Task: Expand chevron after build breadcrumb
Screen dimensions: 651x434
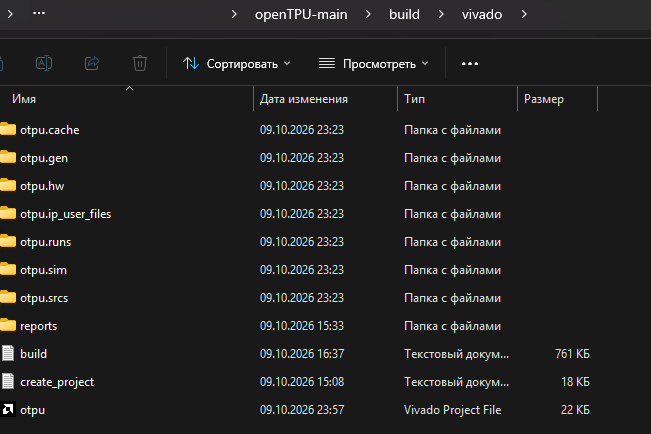Action: pyautogui.click(x=441, y=15)
